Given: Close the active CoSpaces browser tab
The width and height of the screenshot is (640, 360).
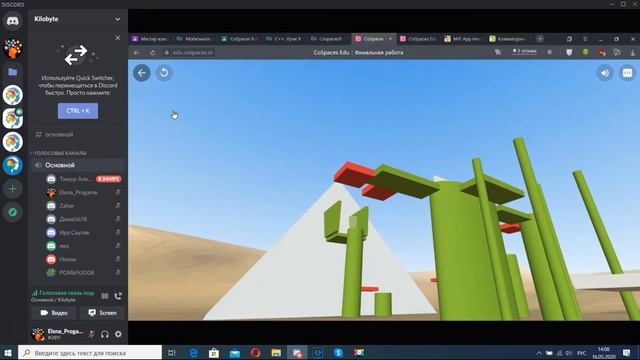Looking at the screenshot, I should pos(390,39).
